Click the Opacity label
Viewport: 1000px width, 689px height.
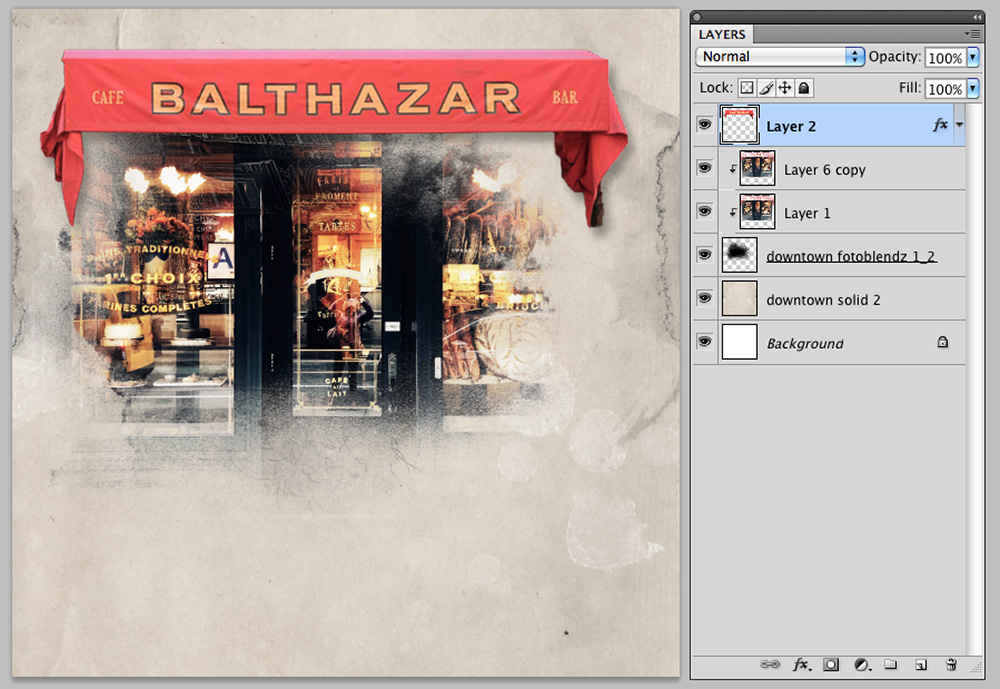894,56
